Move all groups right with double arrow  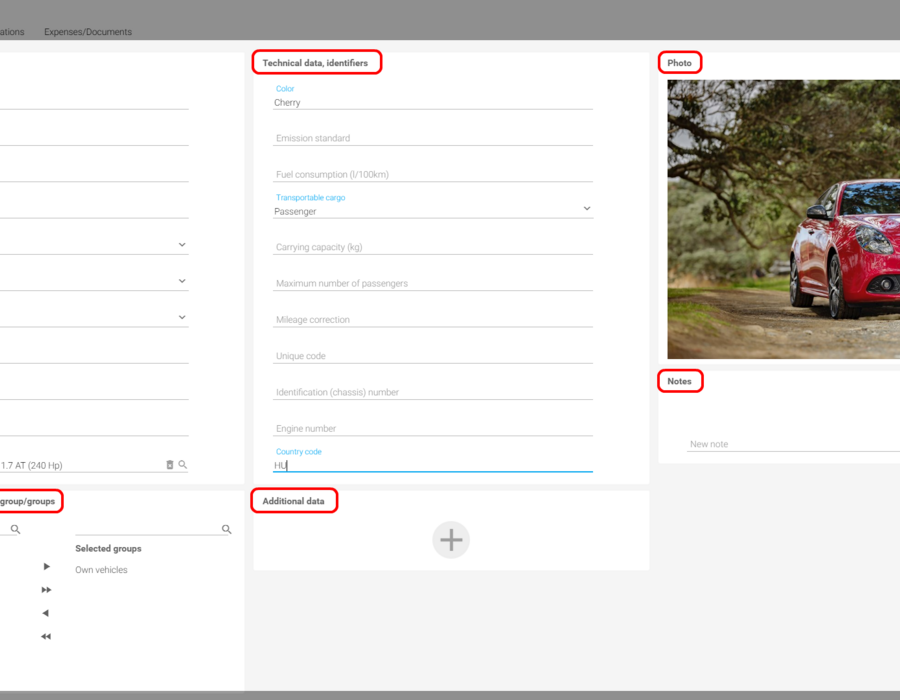coord(46,590)
